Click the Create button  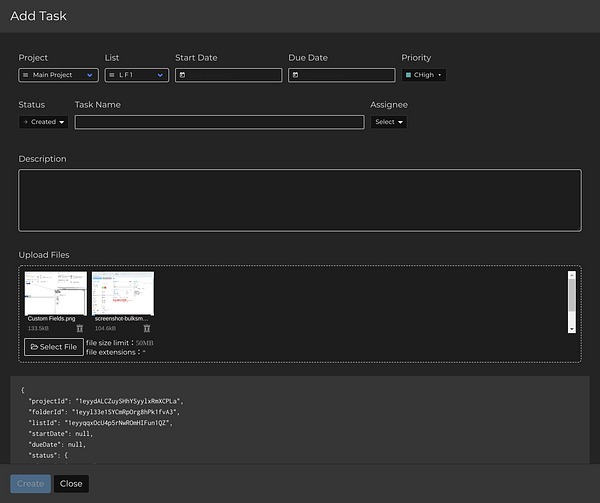pyautogui.click(x=31, y=484)
